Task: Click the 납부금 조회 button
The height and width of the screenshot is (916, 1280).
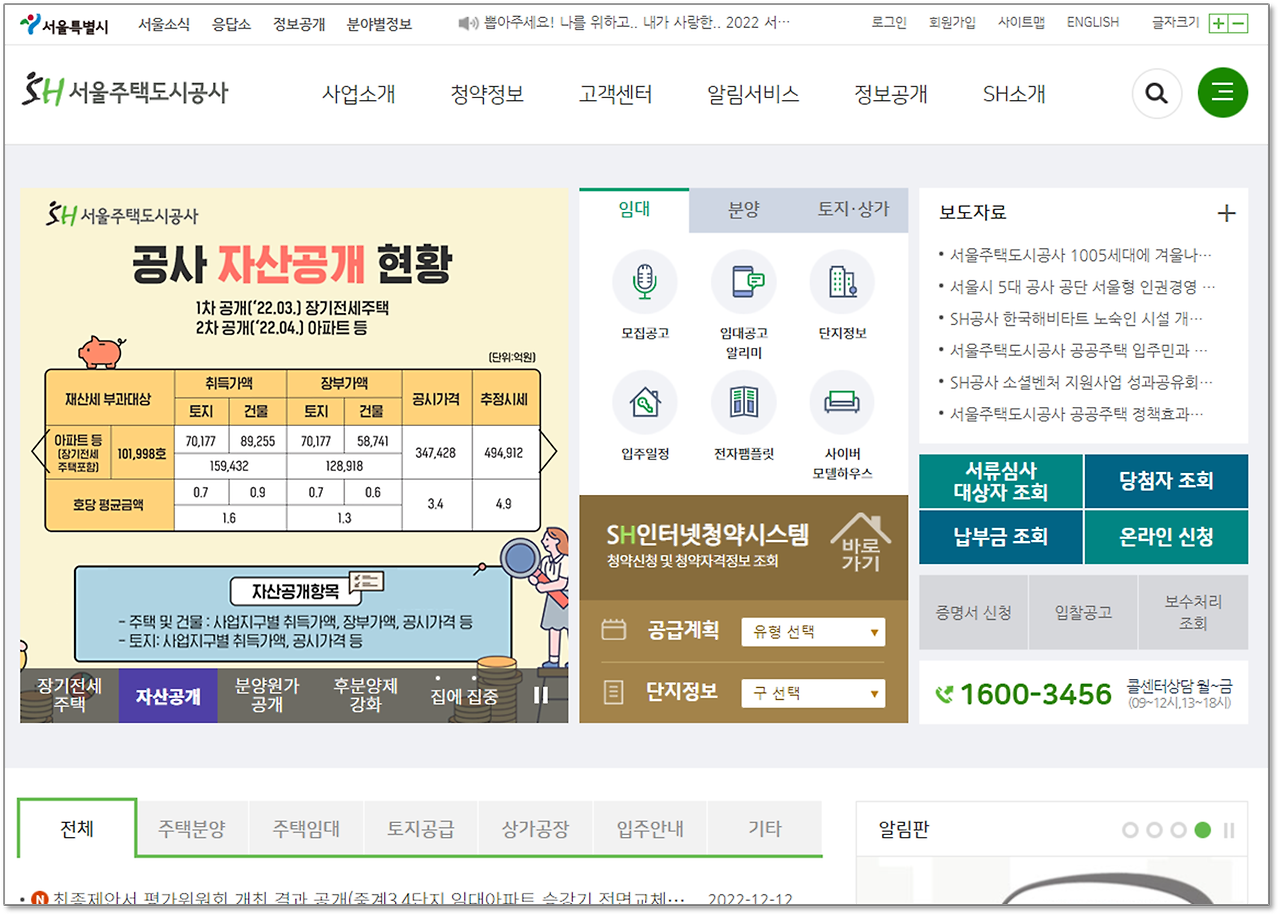Action: [x=1001, y=537]
